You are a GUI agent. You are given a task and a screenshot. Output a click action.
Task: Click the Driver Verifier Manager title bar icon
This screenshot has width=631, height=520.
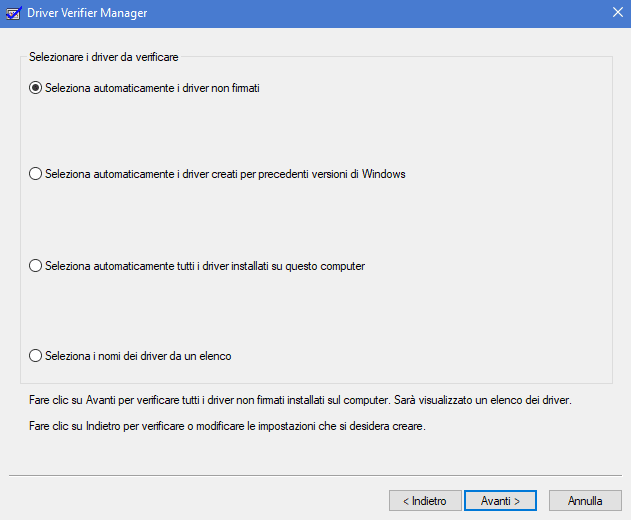pyautogui.click(x=13, y=14)
